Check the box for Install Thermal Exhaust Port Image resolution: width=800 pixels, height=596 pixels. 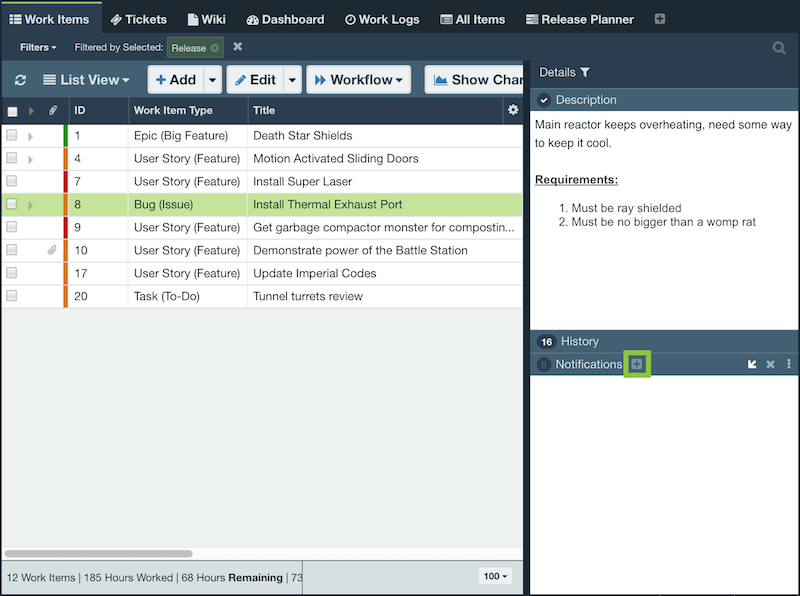[x=12, y=204]
